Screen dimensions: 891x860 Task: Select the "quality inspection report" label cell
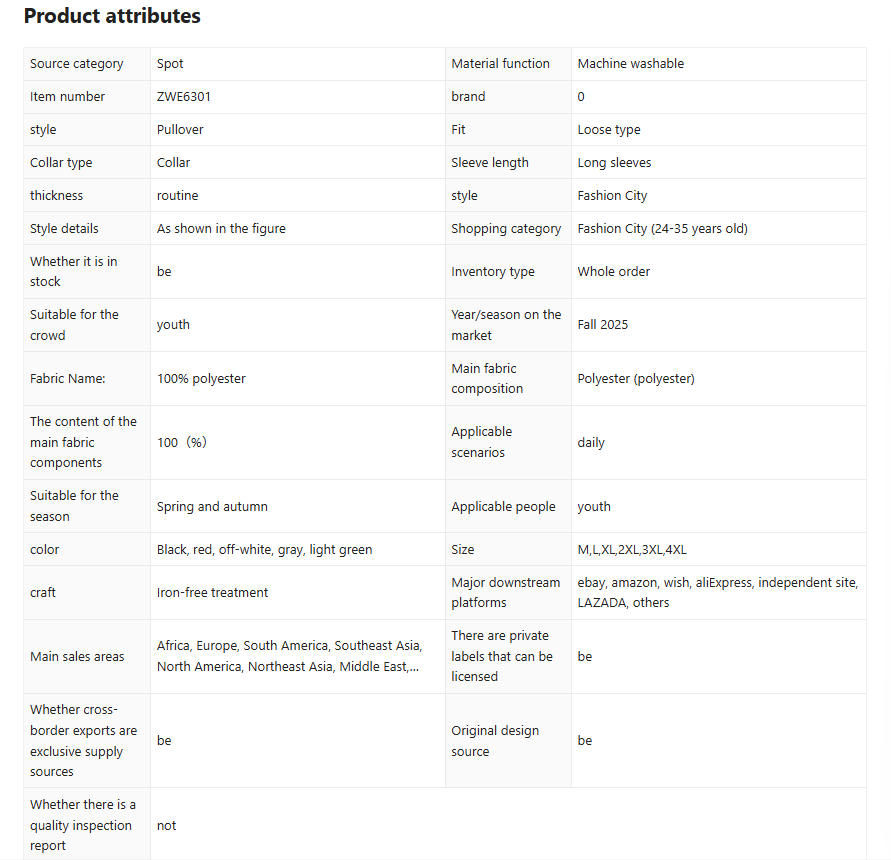coord(82,826)
